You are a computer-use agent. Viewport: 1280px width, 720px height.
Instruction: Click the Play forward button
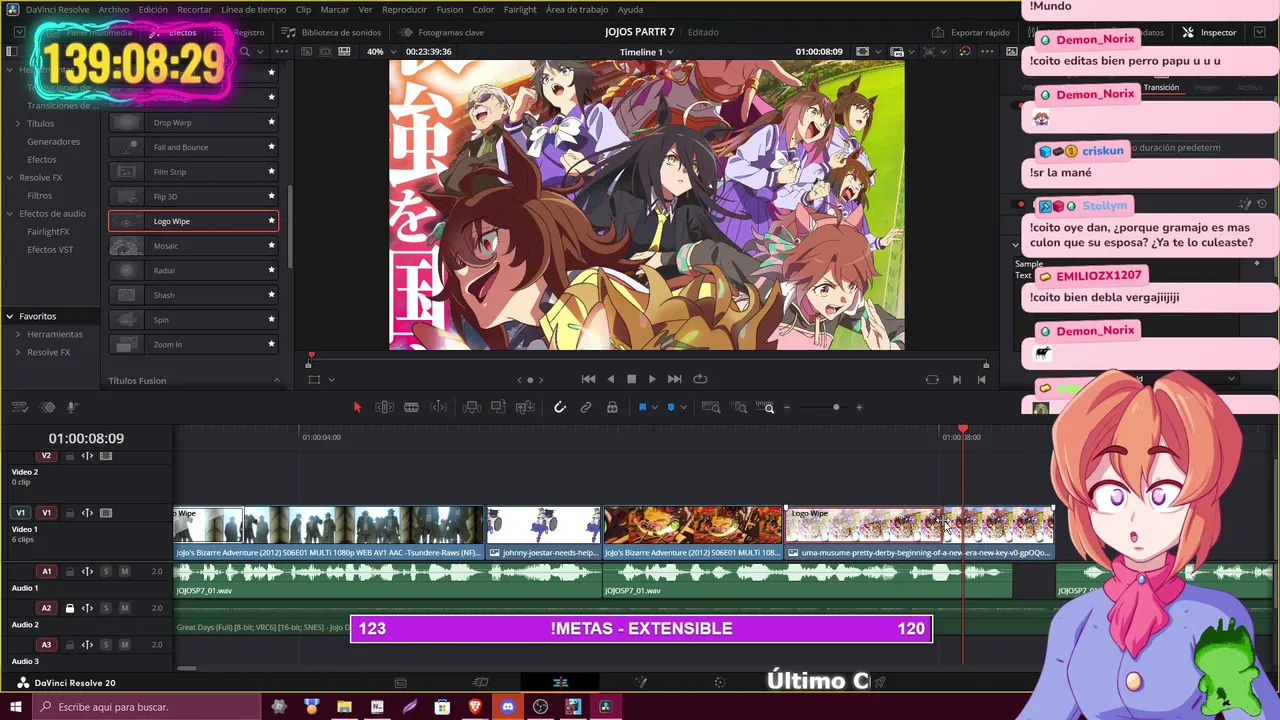tap(652, 379)
